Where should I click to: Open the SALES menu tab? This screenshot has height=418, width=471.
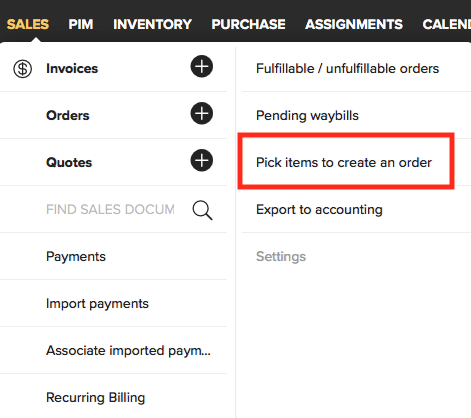click(28, 24)
